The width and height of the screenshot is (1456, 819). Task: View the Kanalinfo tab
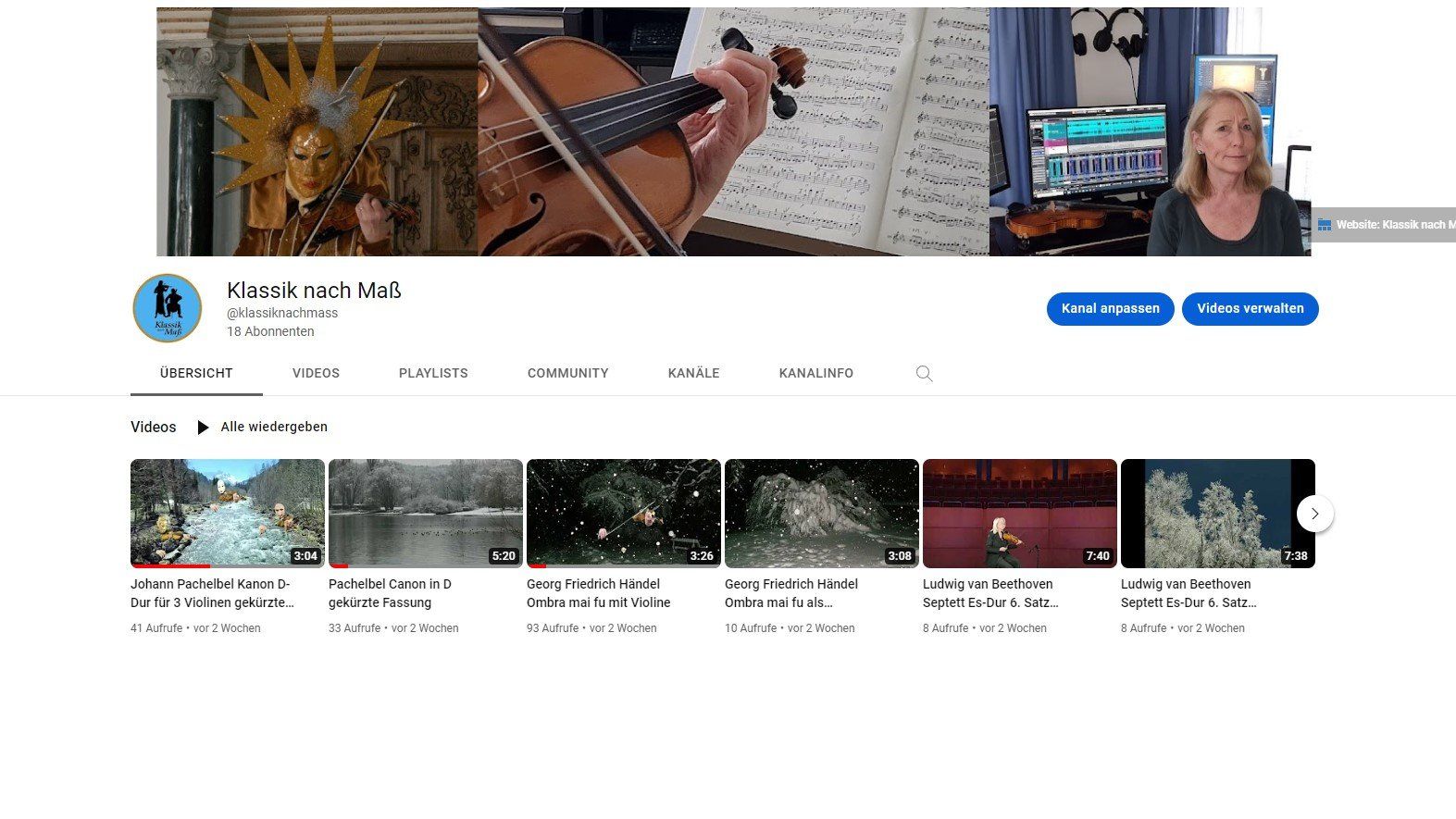coord(816,373)
